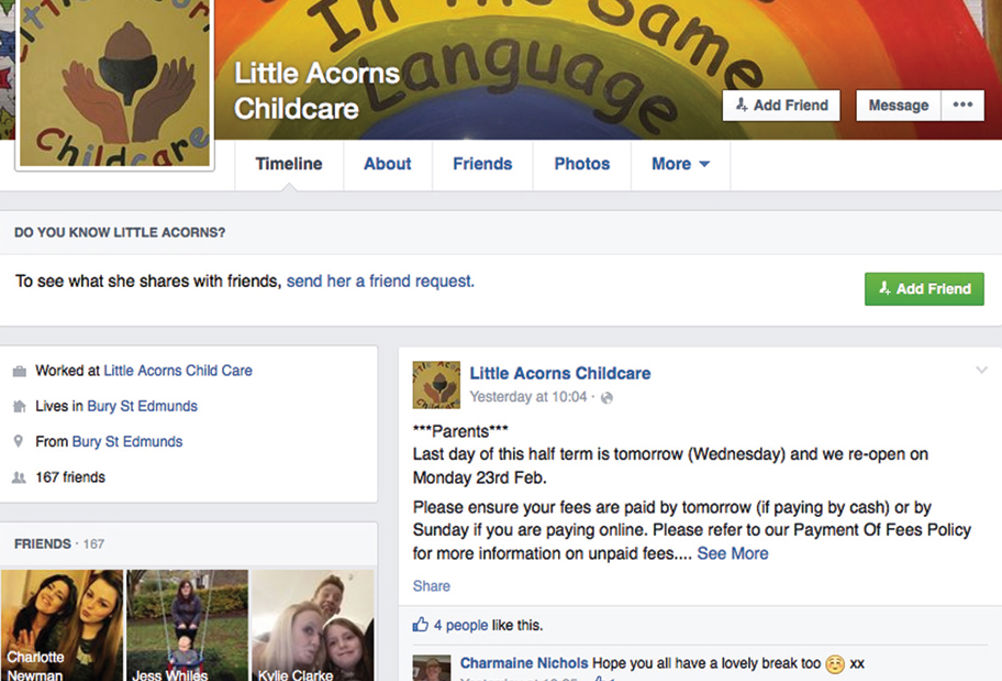This screenshot has height=681, width=1002.
Task: Switch to the Timeline tab
Action: point(289,164)
